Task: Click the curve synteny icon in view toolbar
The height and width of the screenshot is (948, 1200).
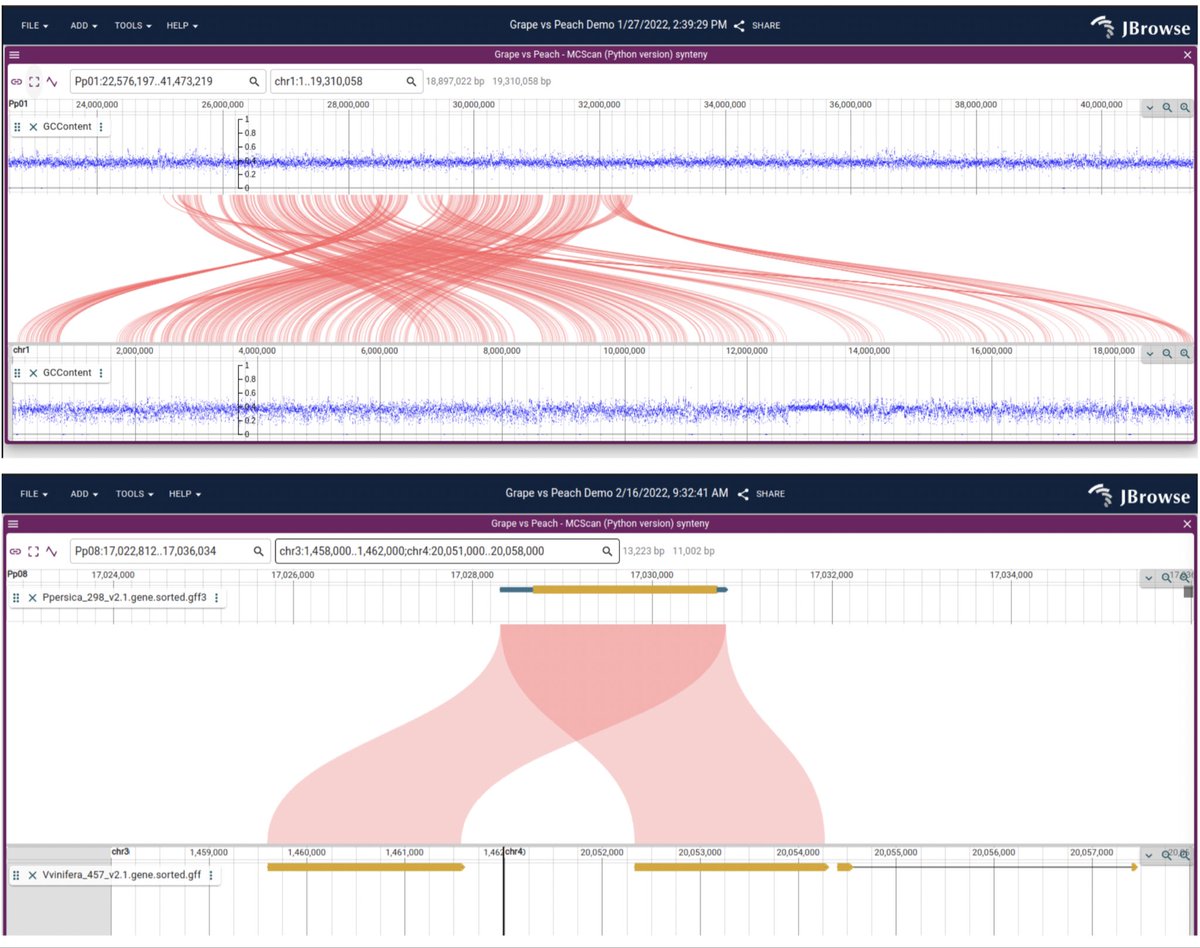Action: pos(51,81)
